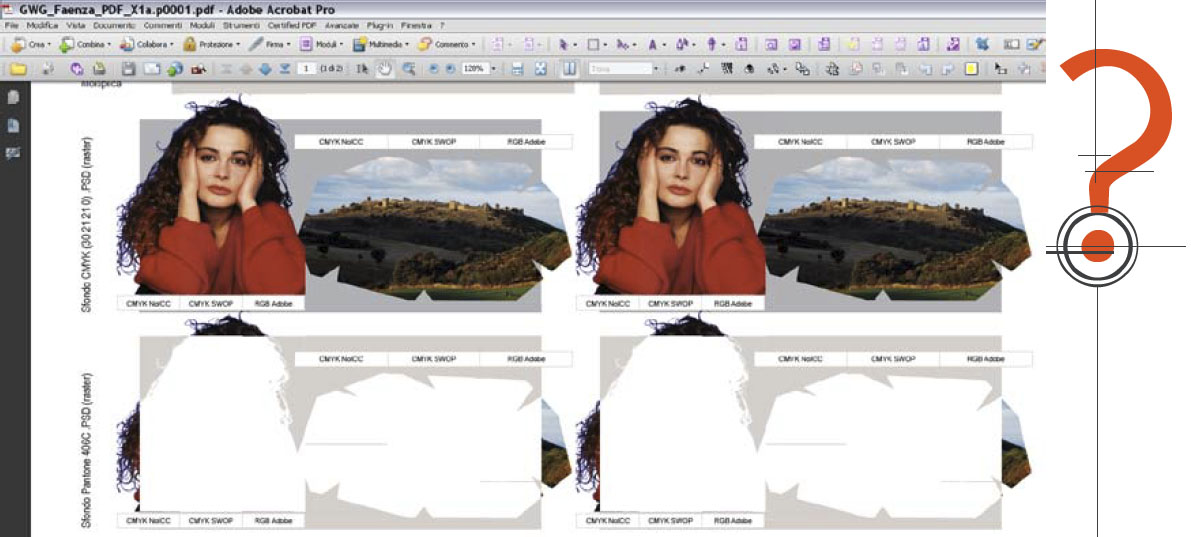Go to previous page arrow
The image size is (1191, 537).
[x=245, y=69]
